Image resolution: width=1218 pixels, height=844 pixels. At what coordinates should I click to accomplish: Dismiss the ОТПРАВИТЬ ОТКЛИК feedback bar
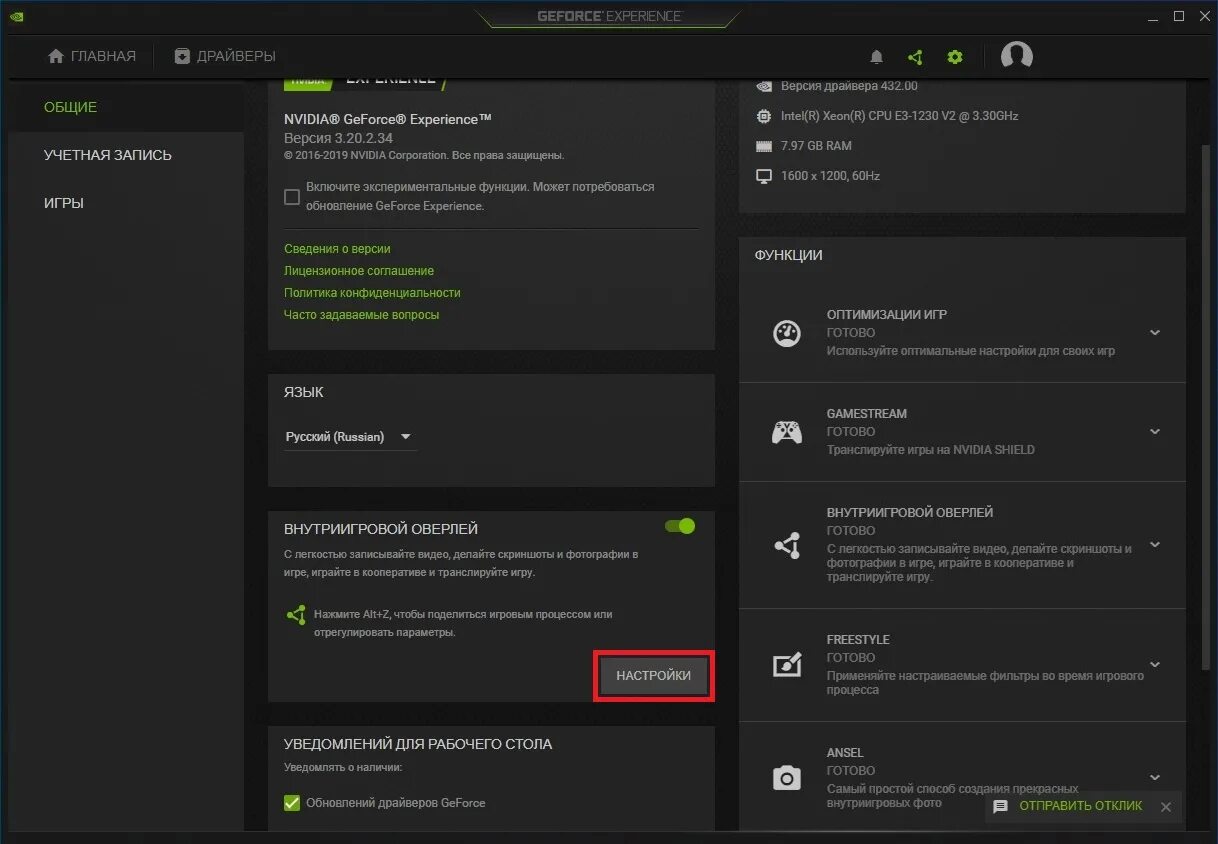[x=1165, y=806]
